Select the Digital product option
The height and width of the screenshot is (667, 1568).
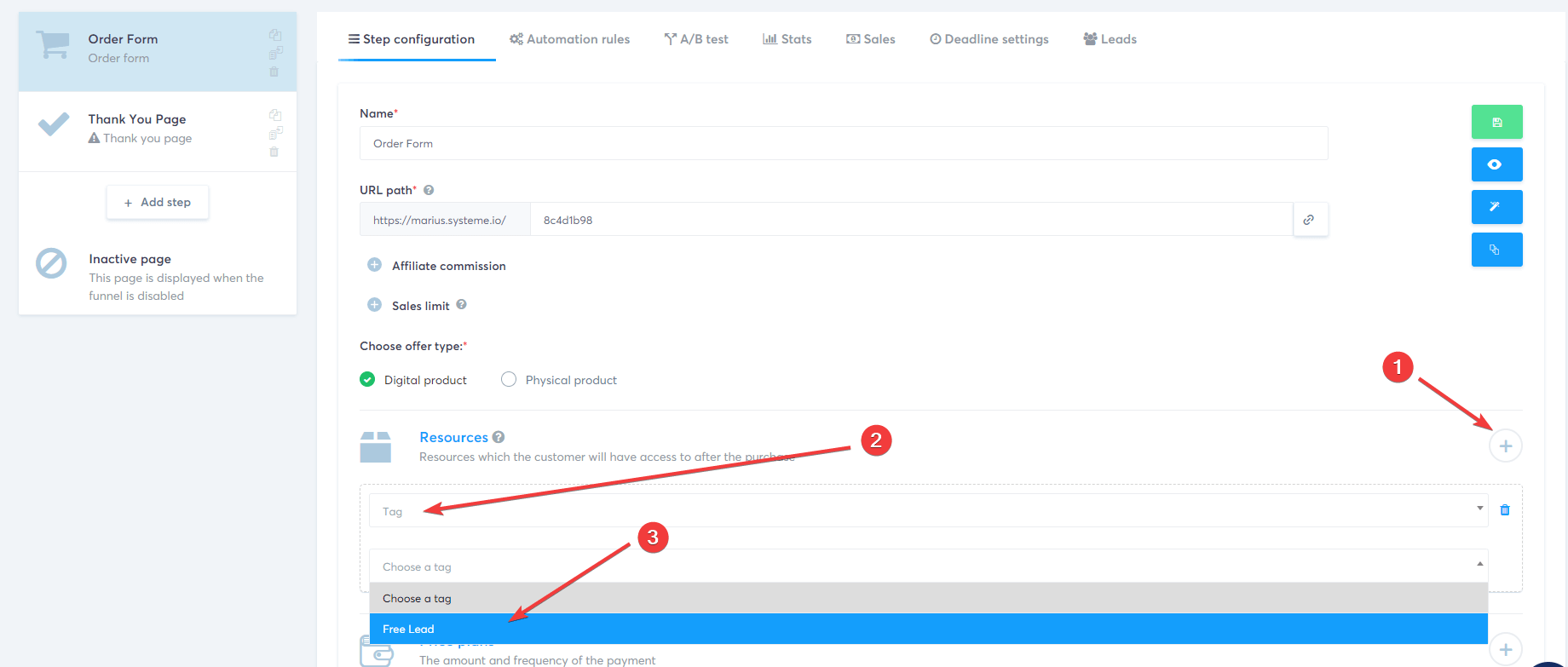pyautogui.click(x=367, y=379)
